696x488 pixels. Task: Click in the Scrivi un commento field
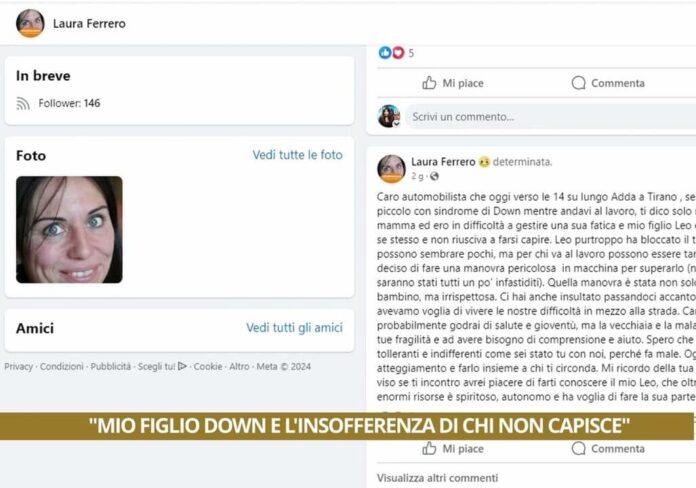550,117
